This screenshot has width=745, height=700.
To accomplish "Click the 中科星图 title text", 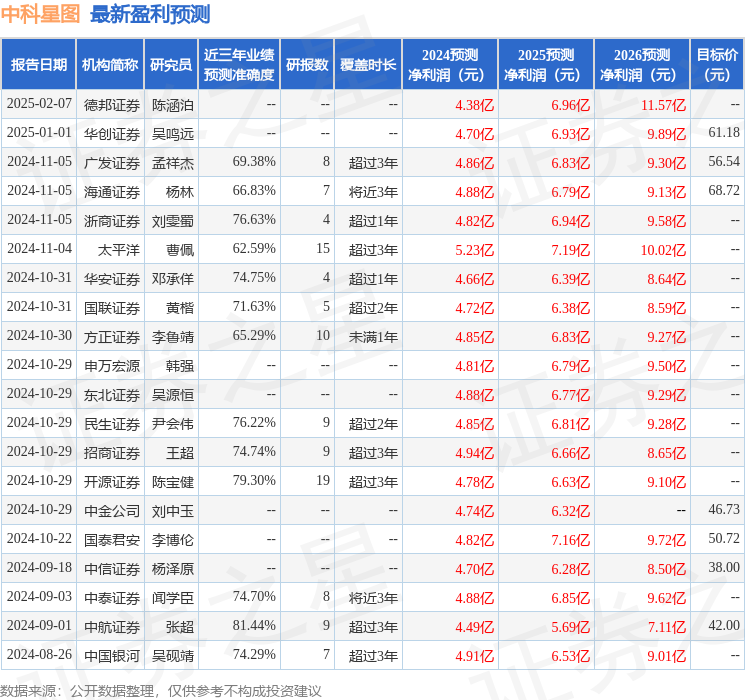I will pyautogui.click(x=40, y=14).
